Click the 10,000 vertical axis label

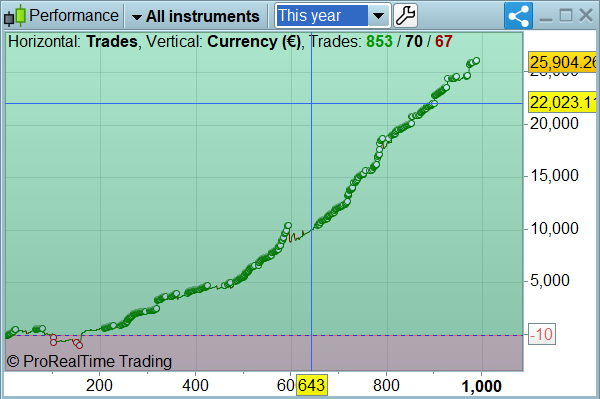point(554,228)
